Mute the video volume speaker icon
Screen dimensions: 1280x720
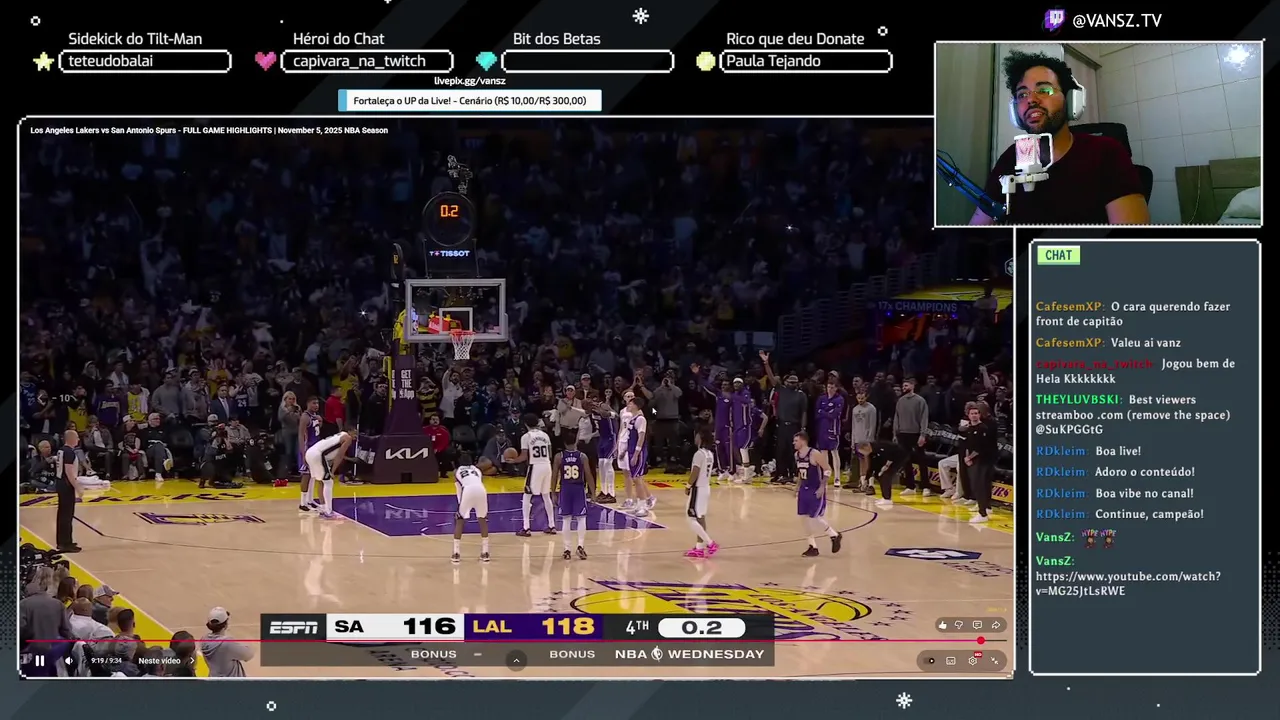coord(68,660)
